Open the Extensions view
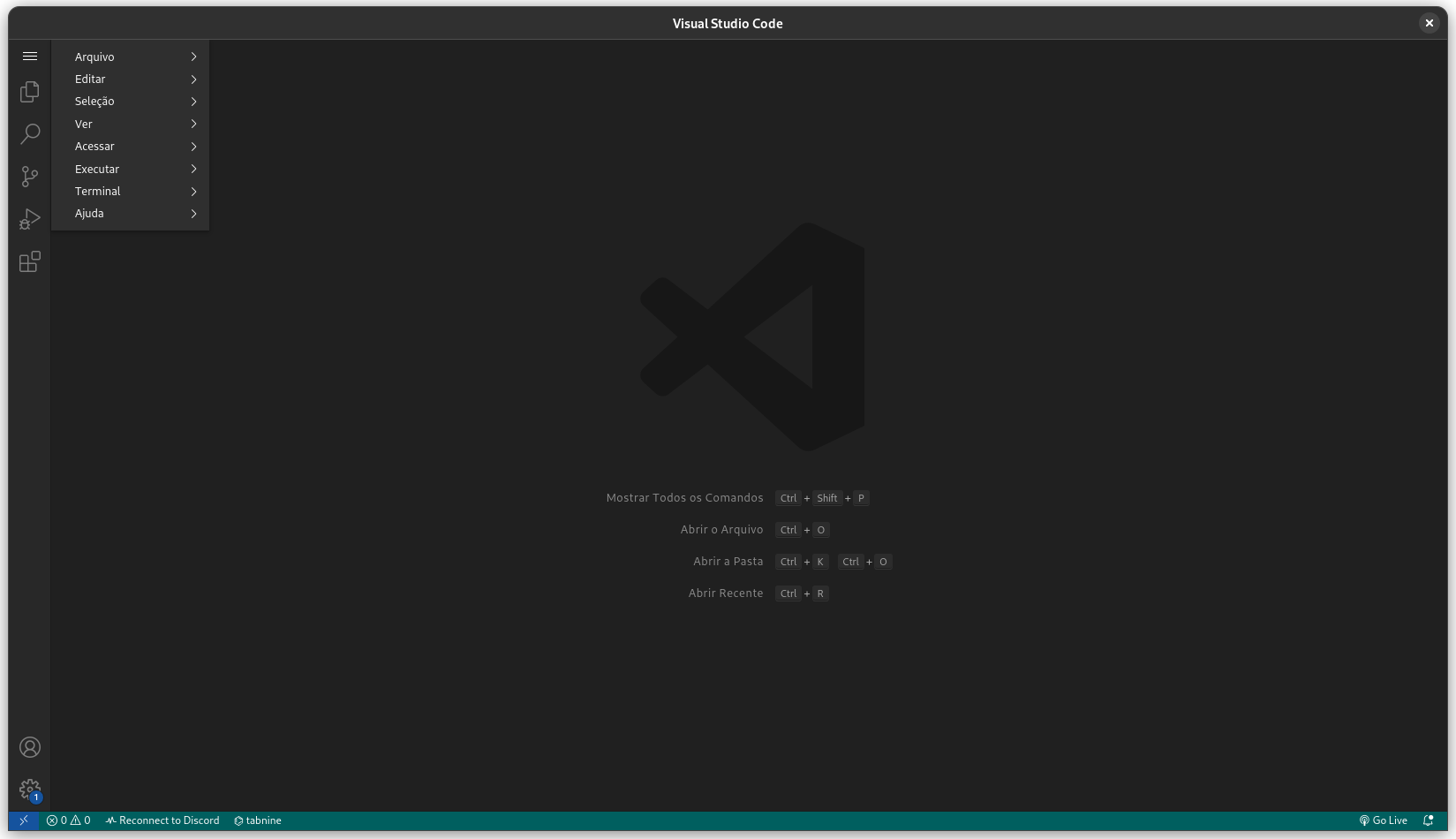This screenshot has width=1456, height=839. [29, 261]
